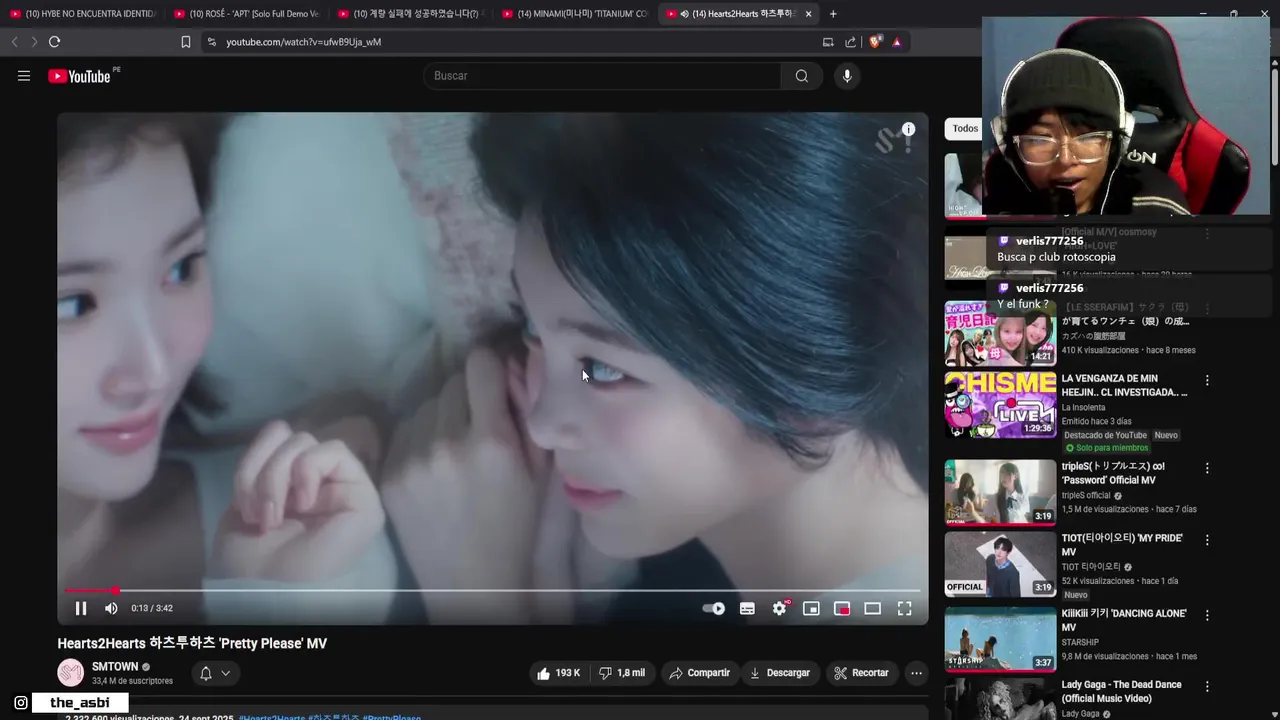The height and width of the screenshot is (720, 1280).
Task: Go forward with browser forward arrow
Action: click(34, 42)
